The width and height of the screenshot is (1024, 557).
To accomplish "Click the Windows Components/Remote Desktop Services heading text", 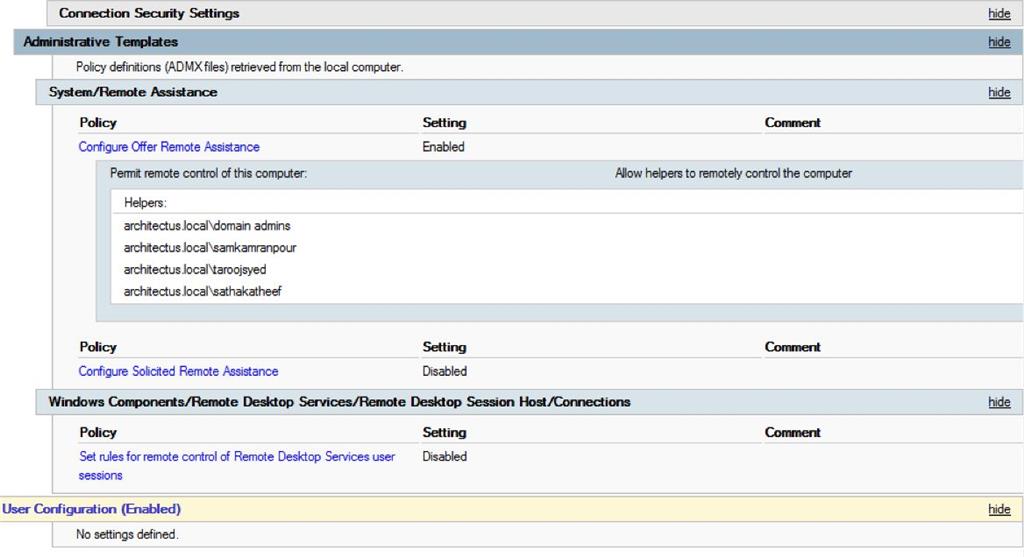I will pyautogui.click(x=339, y=402).
